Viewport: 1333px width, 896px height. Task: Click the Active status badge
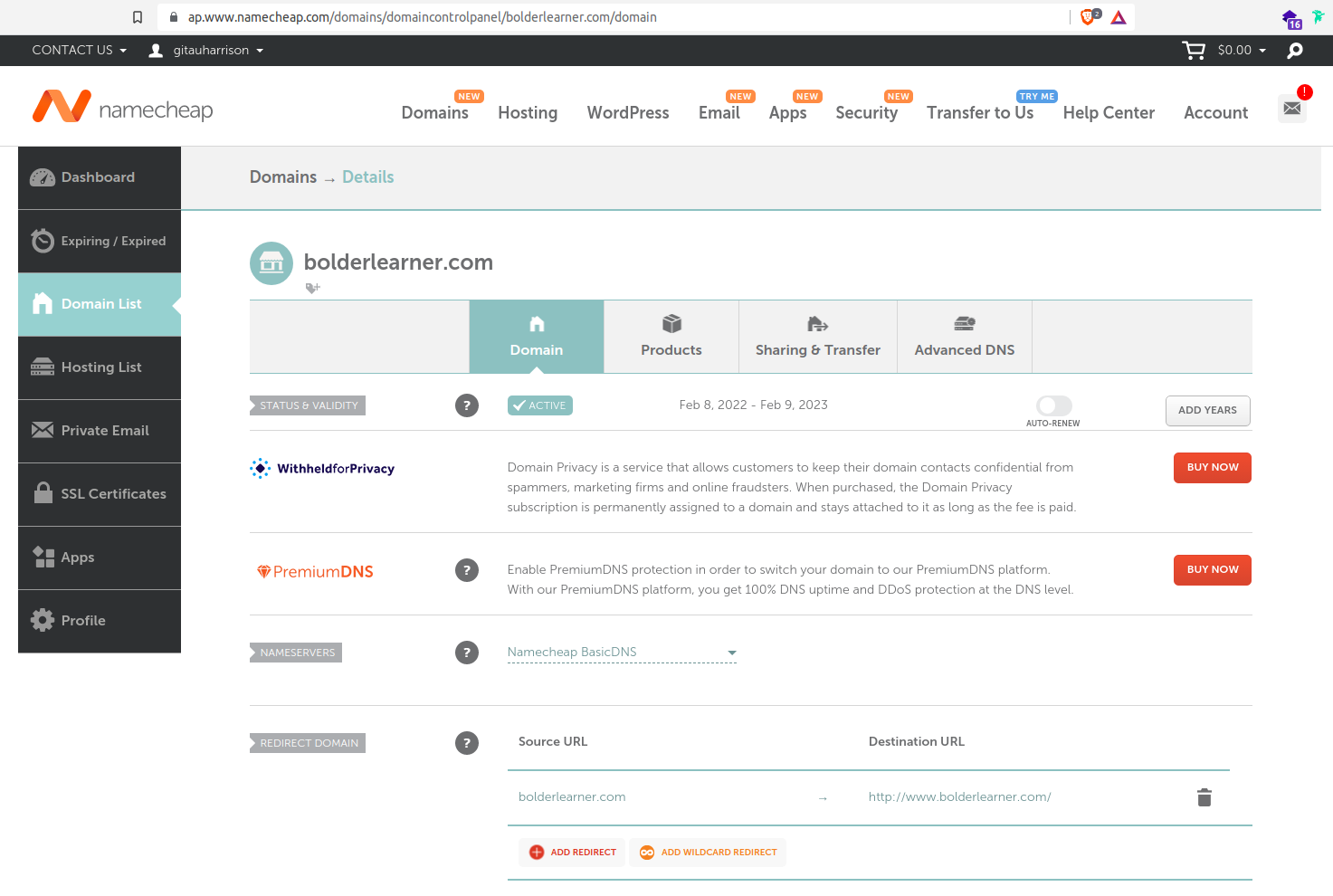[540, 405]
